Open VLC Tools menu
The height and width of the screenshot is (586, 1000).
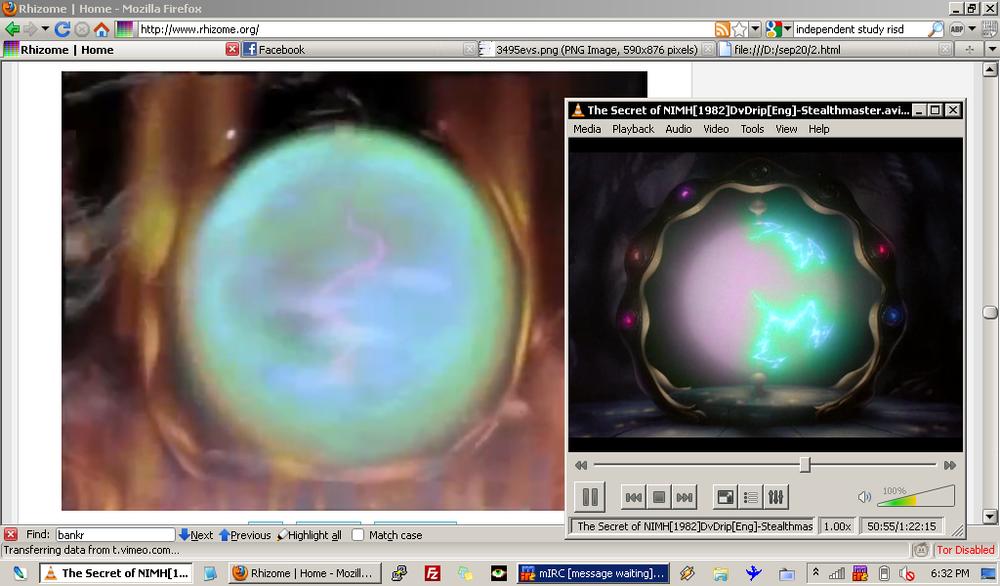pos(753,129)
